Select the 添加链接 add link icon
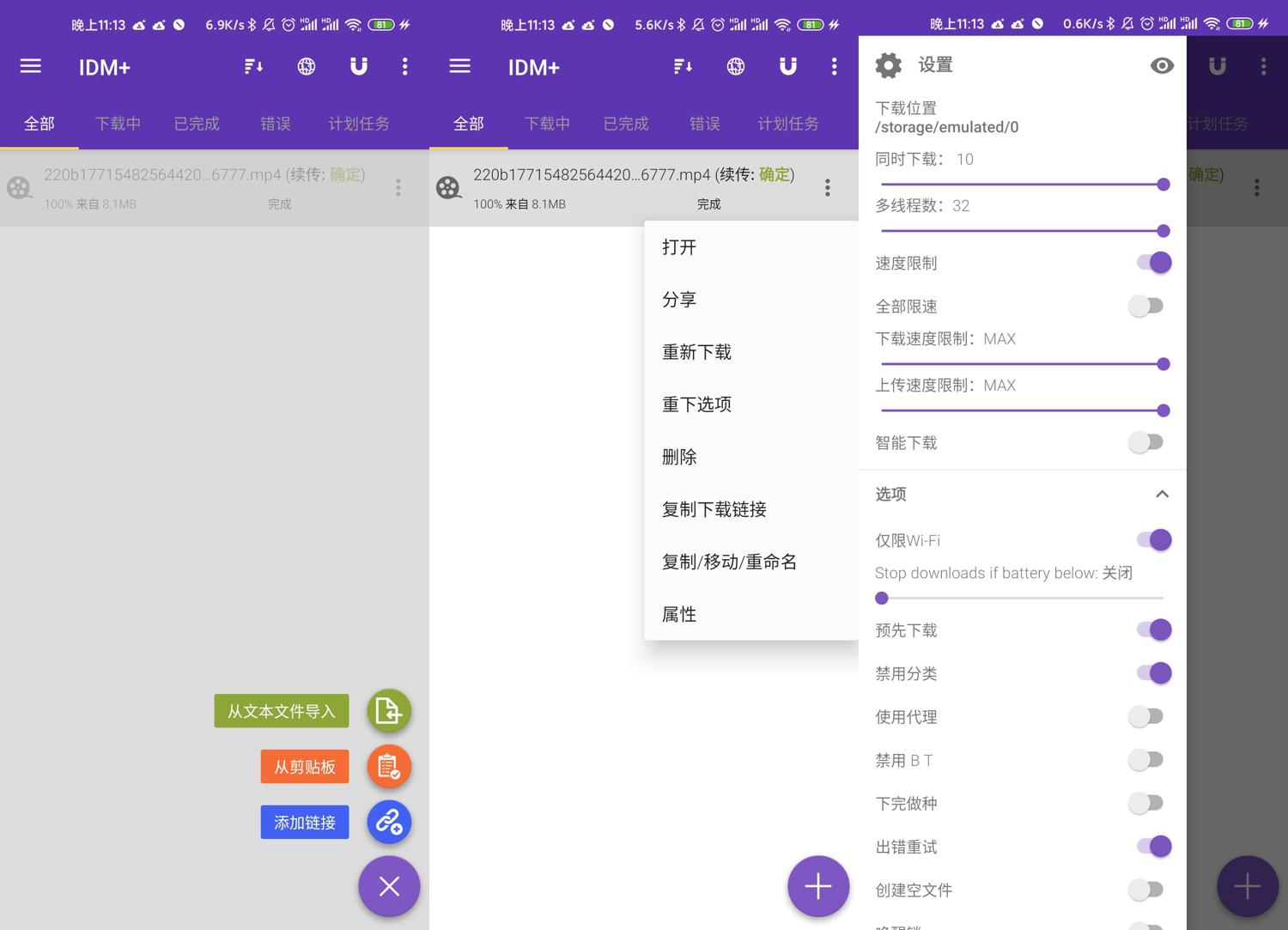 (388, 822)
